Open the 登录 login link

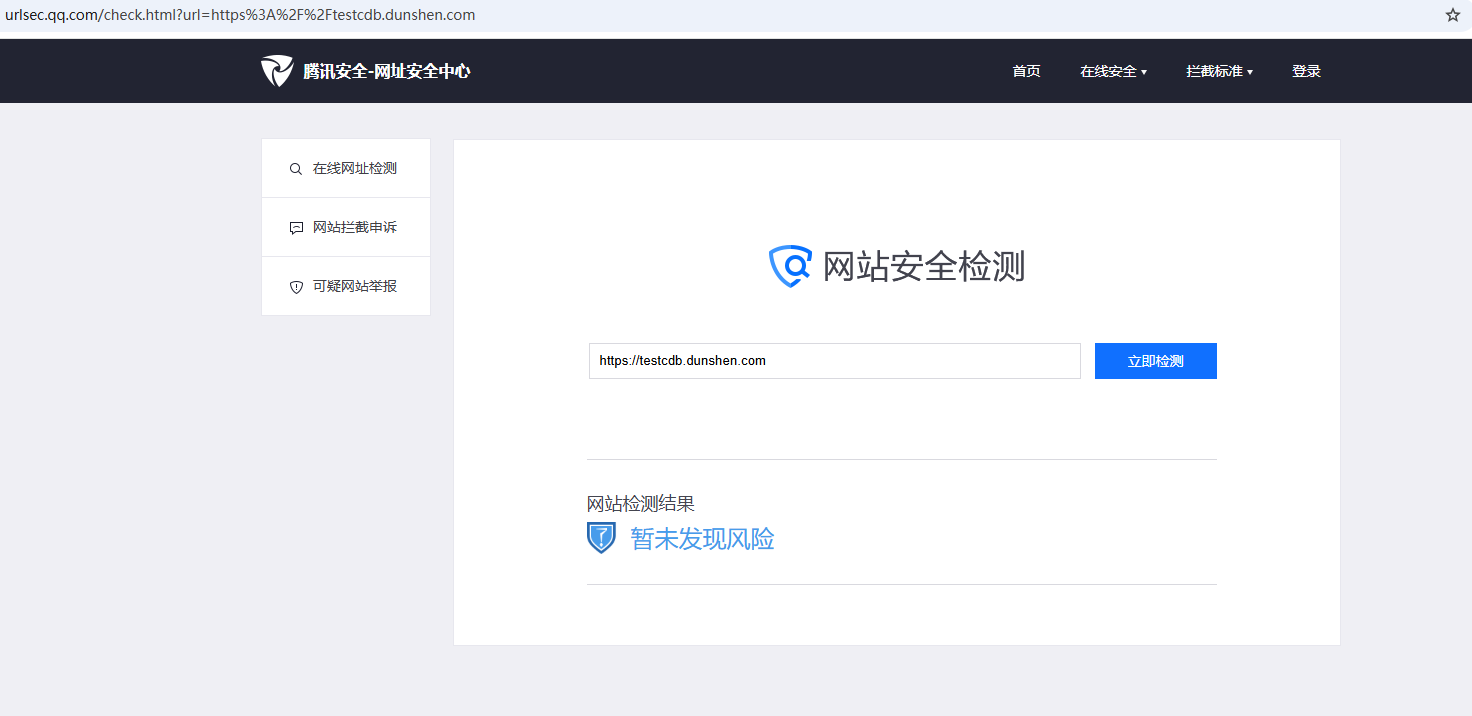point(1306,71)
